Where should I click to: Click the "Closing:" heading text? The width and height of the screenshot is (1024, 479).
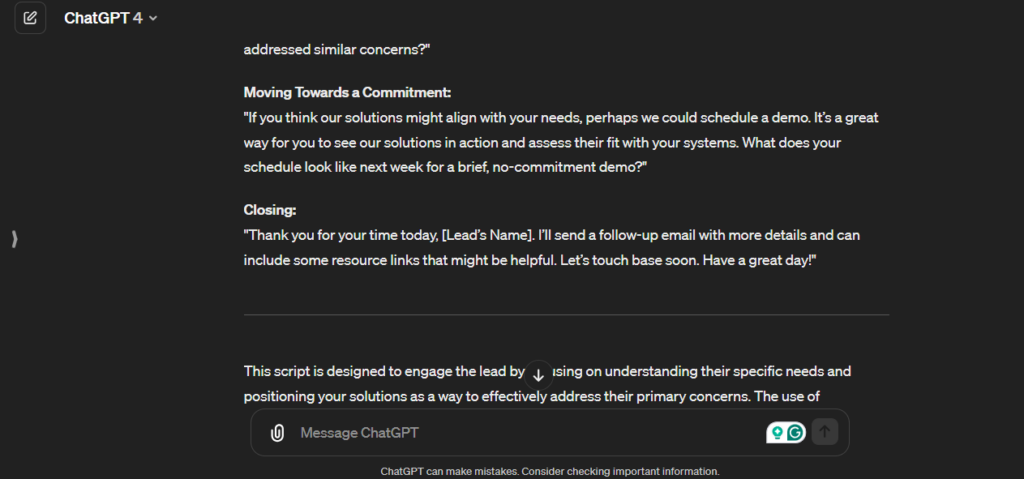coord(270,210)
